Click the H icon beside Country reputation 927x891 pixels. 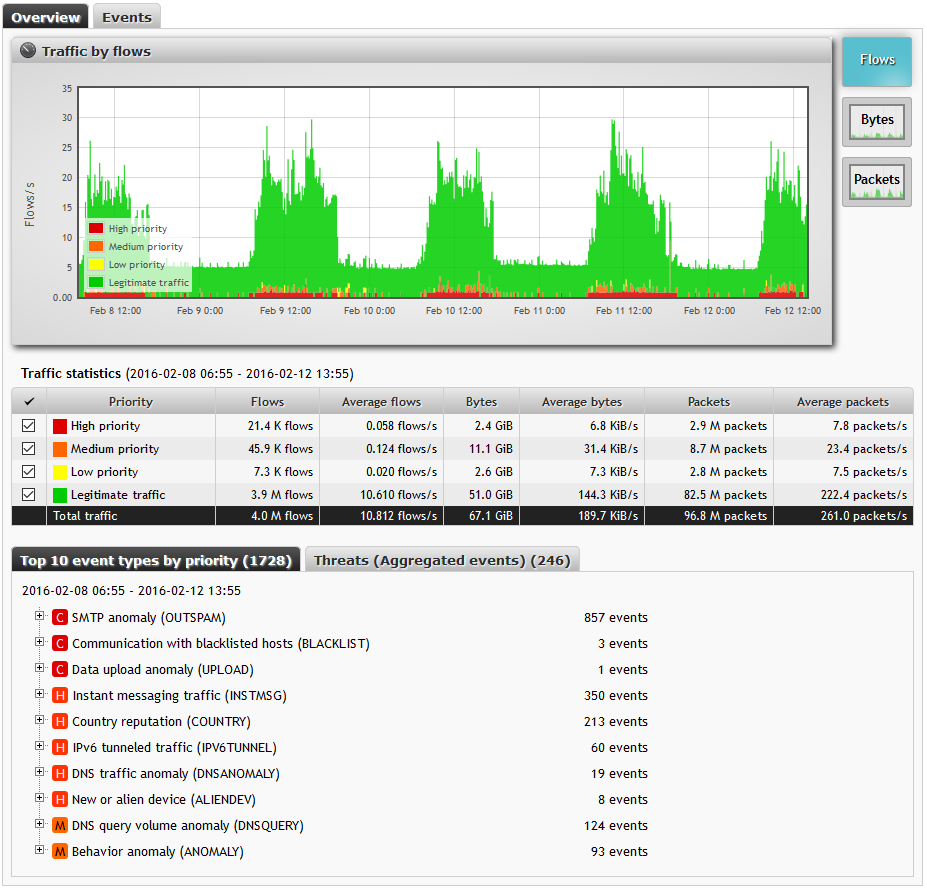(59, 721)
